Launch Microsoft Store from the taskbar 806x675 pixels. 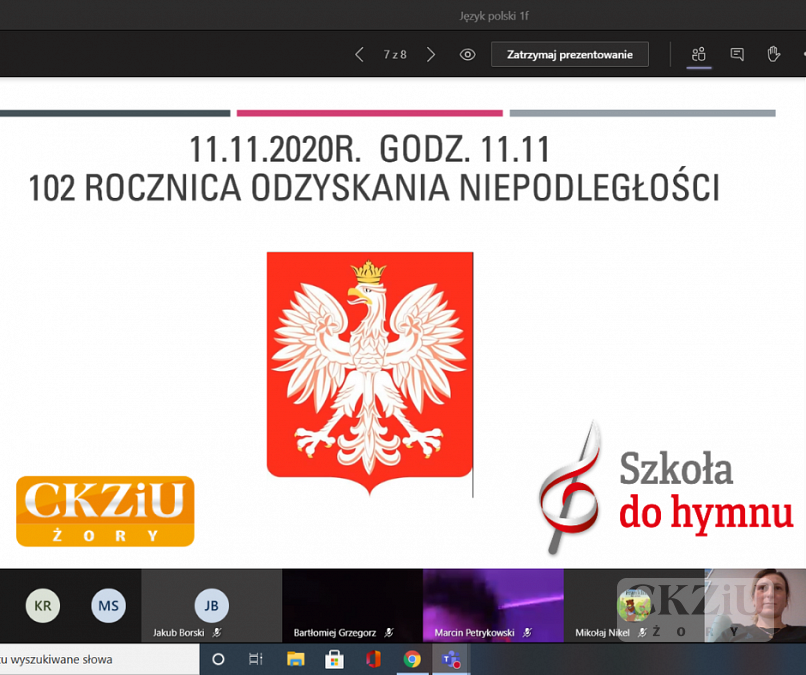pos(334,659)
